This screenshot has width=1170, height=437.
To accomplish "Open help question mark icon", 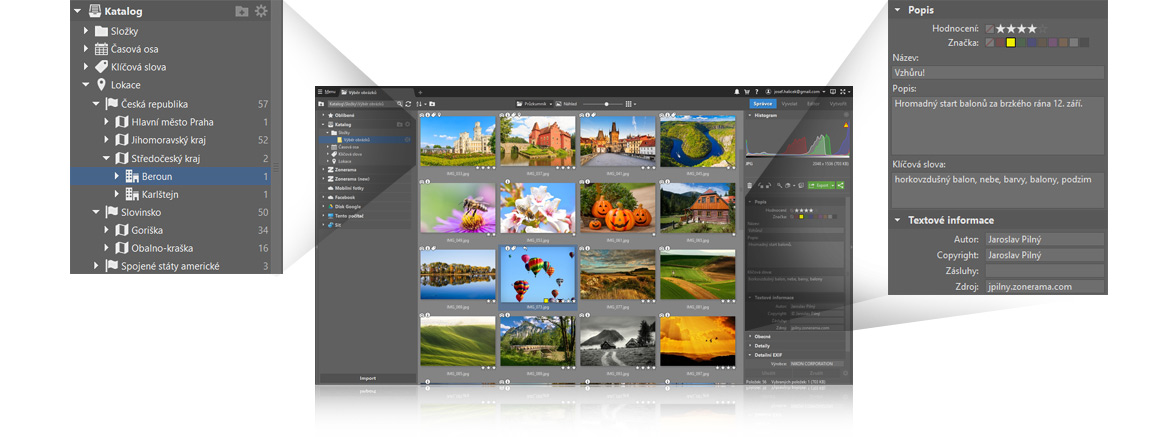I will pyautogui.click(x=757, y=92).
